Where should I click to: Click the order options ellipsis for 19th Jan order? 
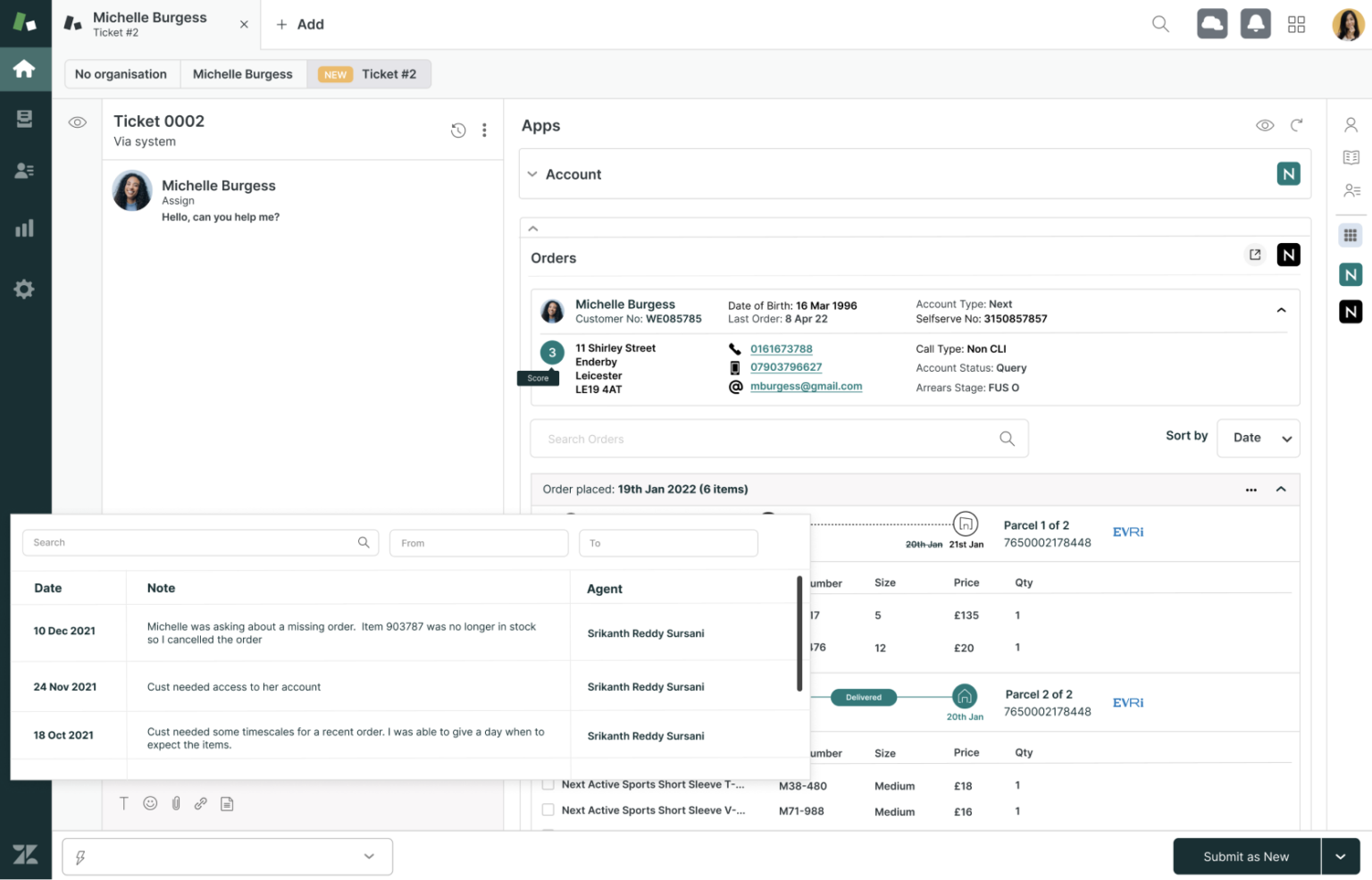1251,490
